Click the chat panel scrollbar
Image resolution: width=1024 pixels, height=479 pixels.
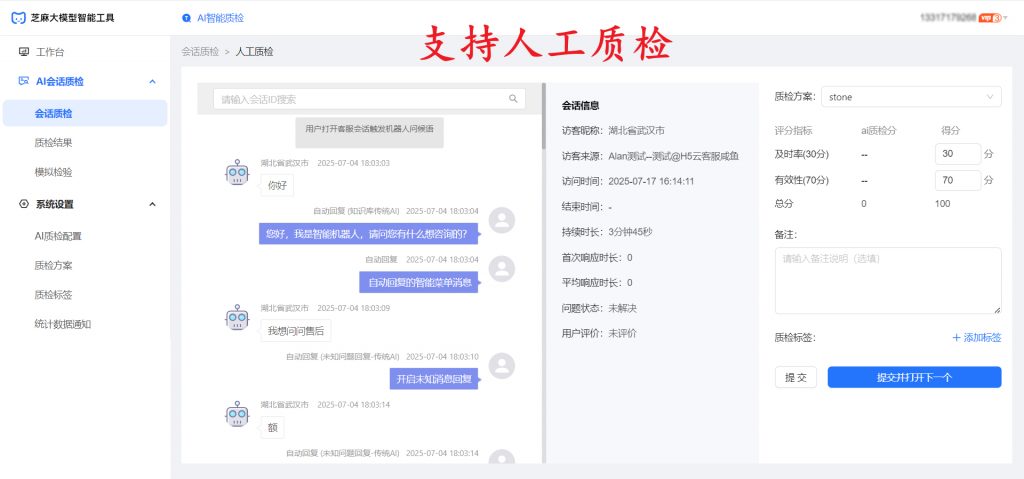point(543,116)
